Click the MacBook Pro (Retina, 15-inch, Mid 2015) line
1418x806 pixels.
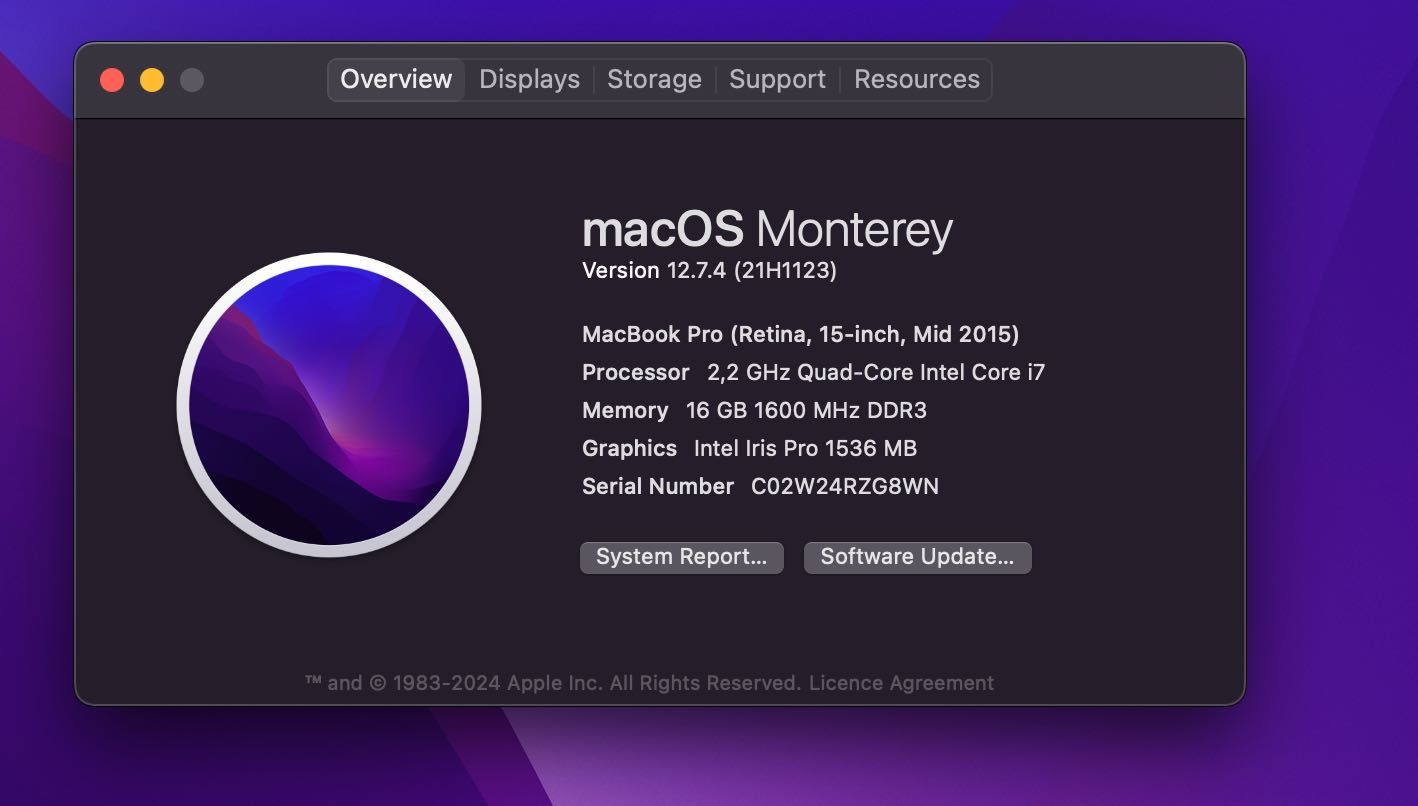800,334
